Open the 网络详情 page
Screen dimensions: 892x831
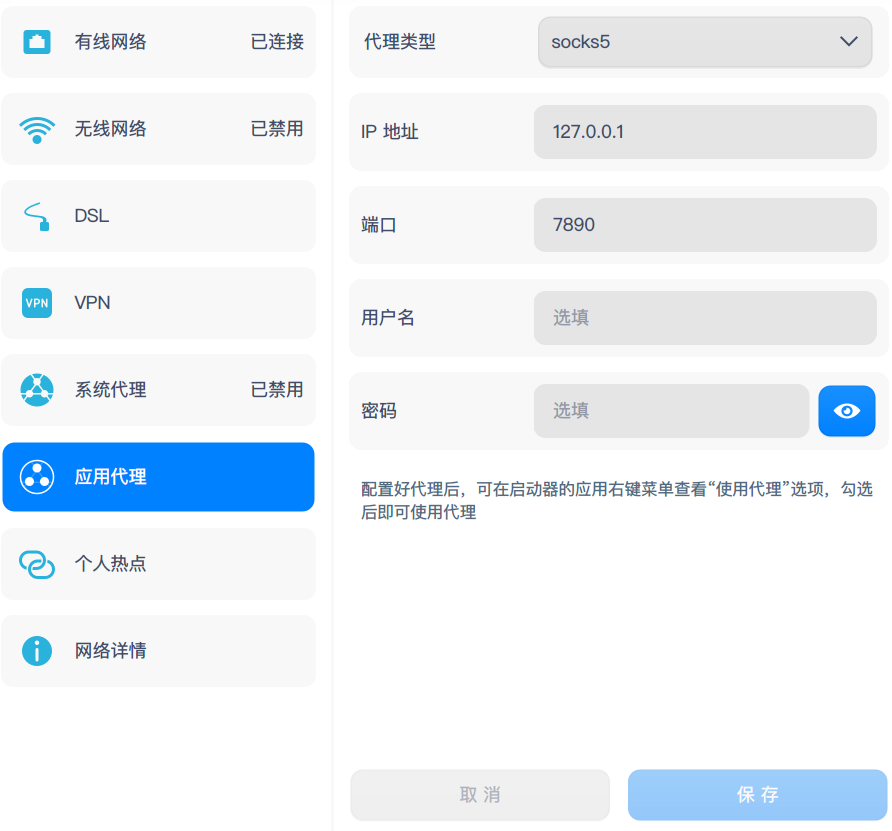tap(158, 651)
